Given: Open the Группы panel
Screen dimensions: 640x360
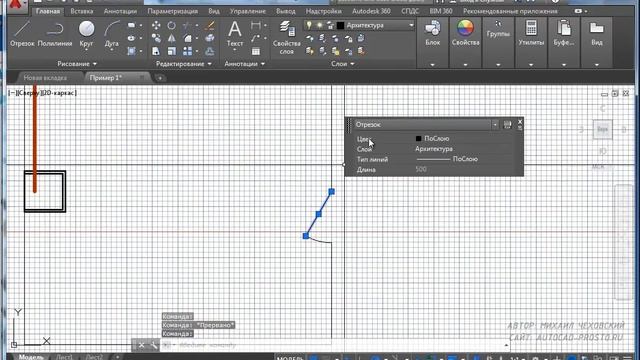Looking at the screenshot, I should (498, 29).
